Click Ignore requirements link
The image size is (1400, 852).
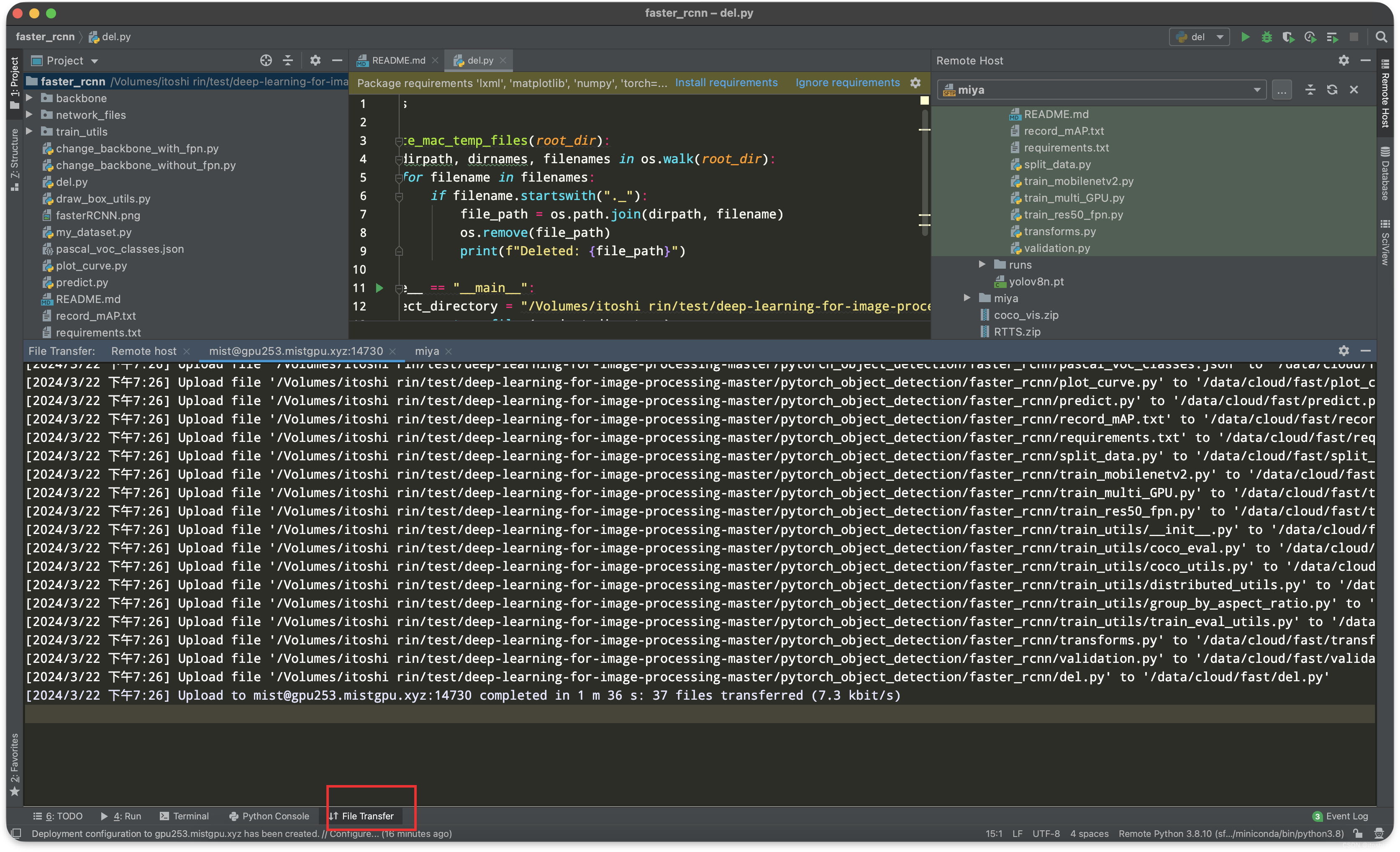point(847,83)
